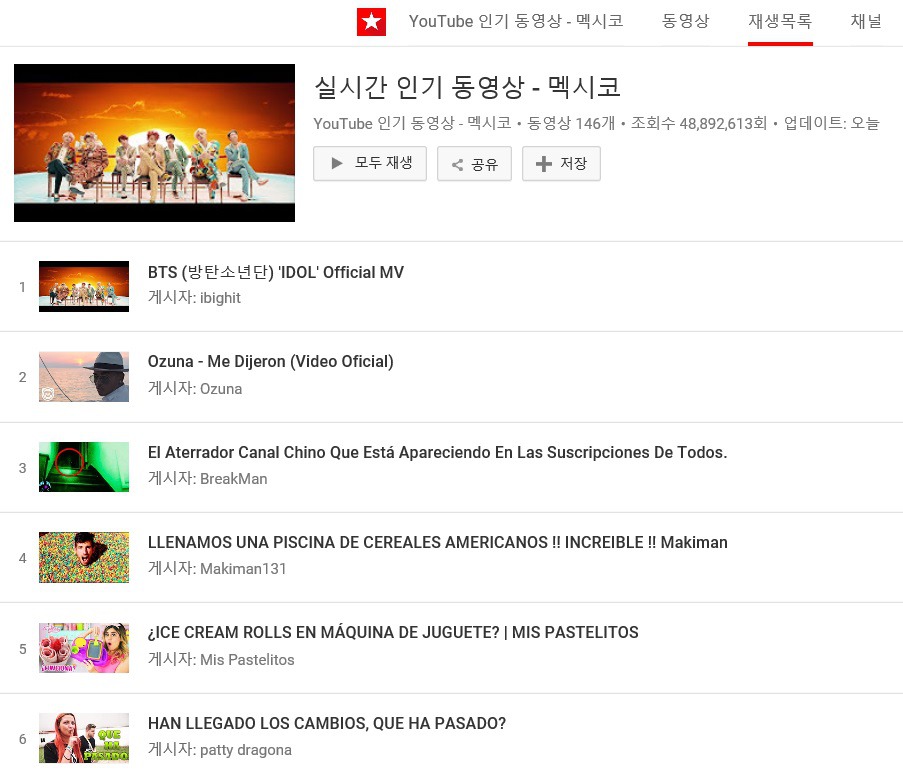
Task: Click the 업데이트: 오늘 update text
Action: coord(832,123)
